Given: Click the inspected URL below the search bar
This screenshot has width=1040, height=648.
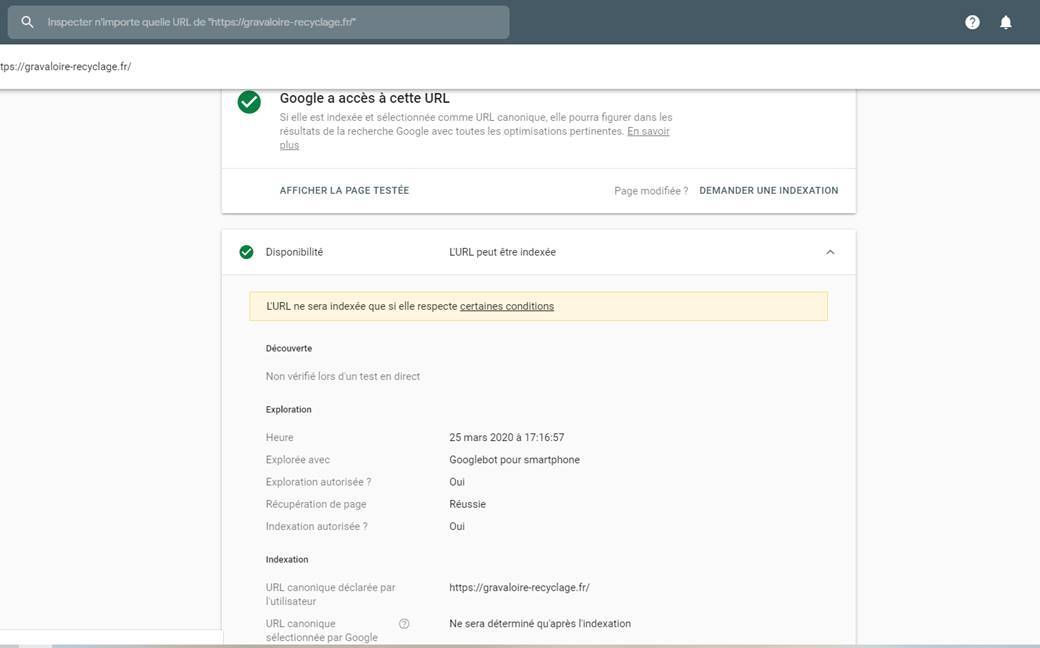Looking at the screenshot, I should tap(66, 67).
